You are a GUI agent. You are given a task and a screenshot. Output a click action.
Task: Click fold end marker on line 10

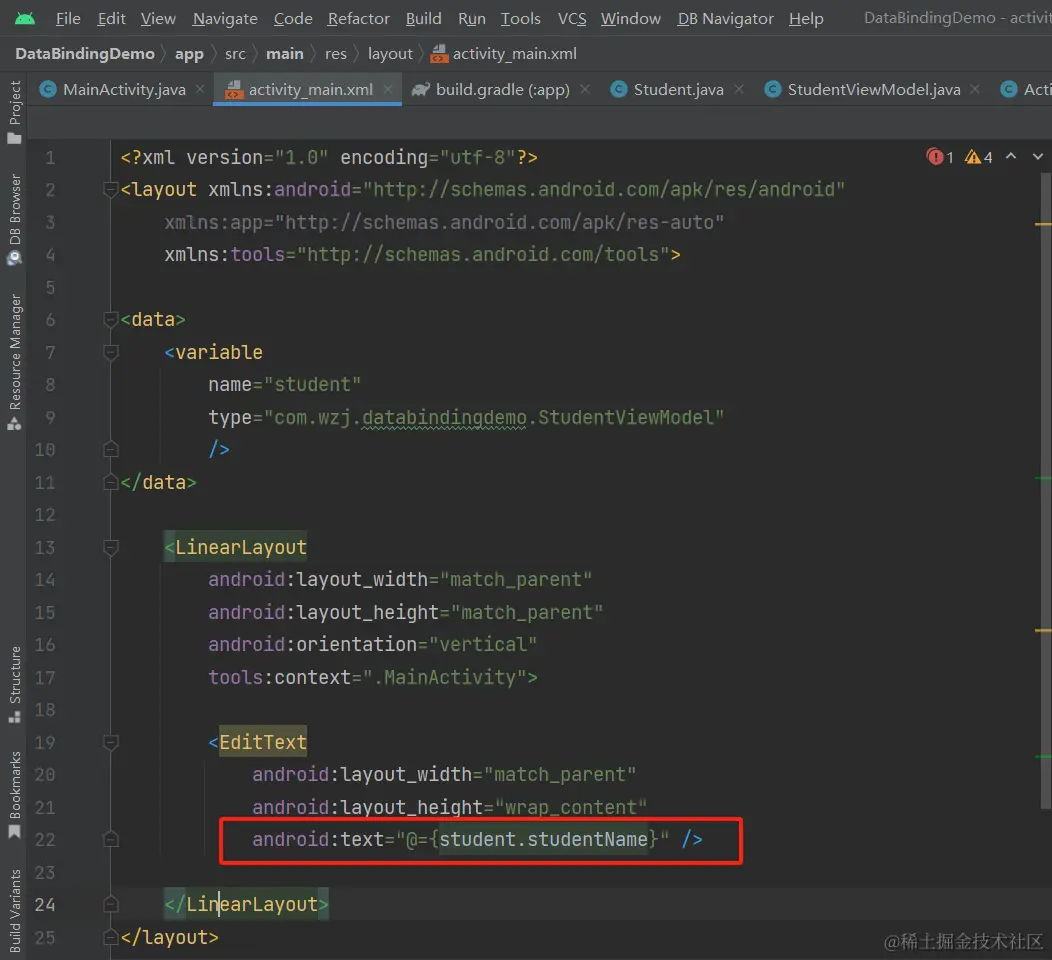click(111, 449)
